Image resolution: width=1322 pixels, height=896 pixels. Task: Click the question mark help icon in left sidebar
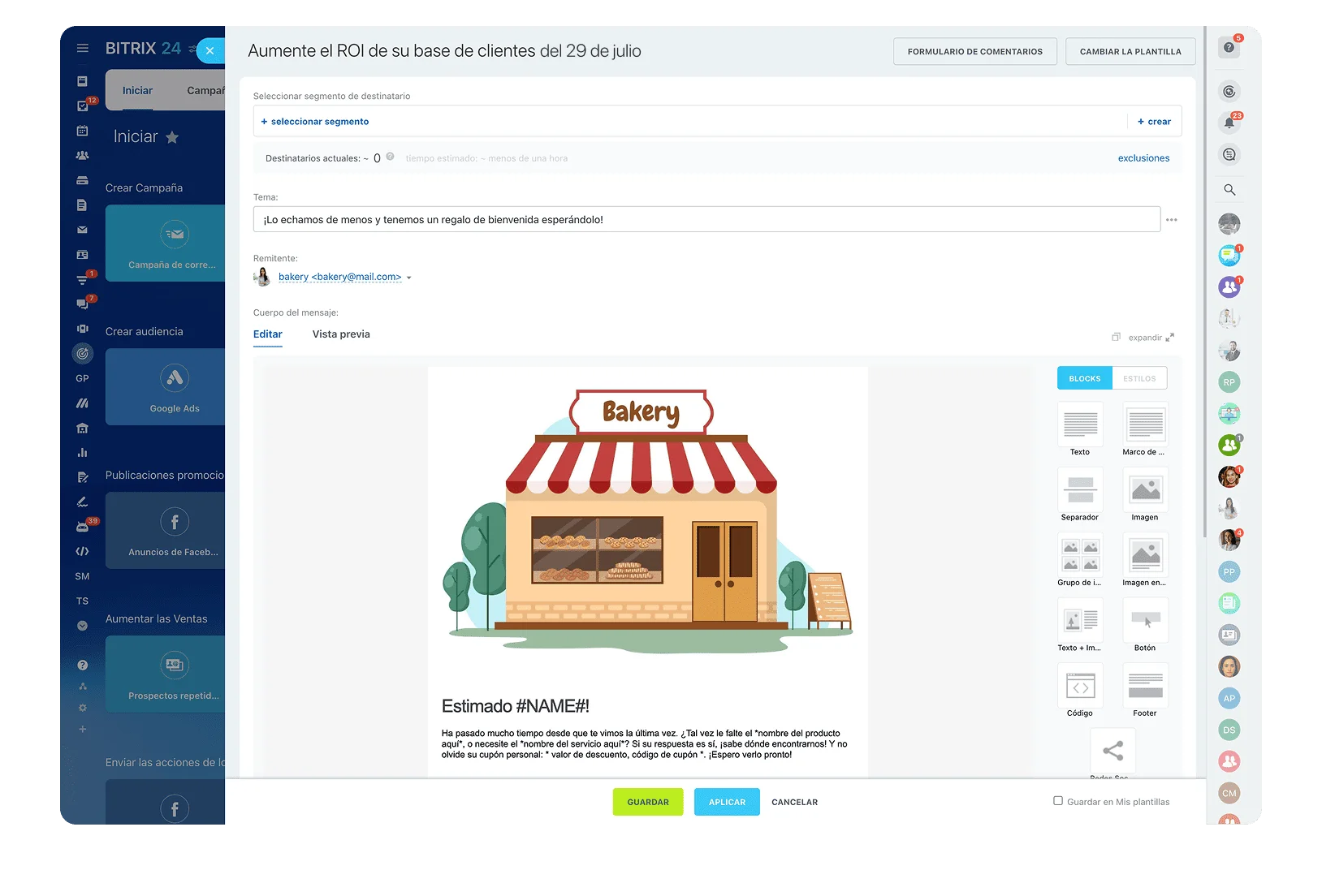(x=82, y=666)
